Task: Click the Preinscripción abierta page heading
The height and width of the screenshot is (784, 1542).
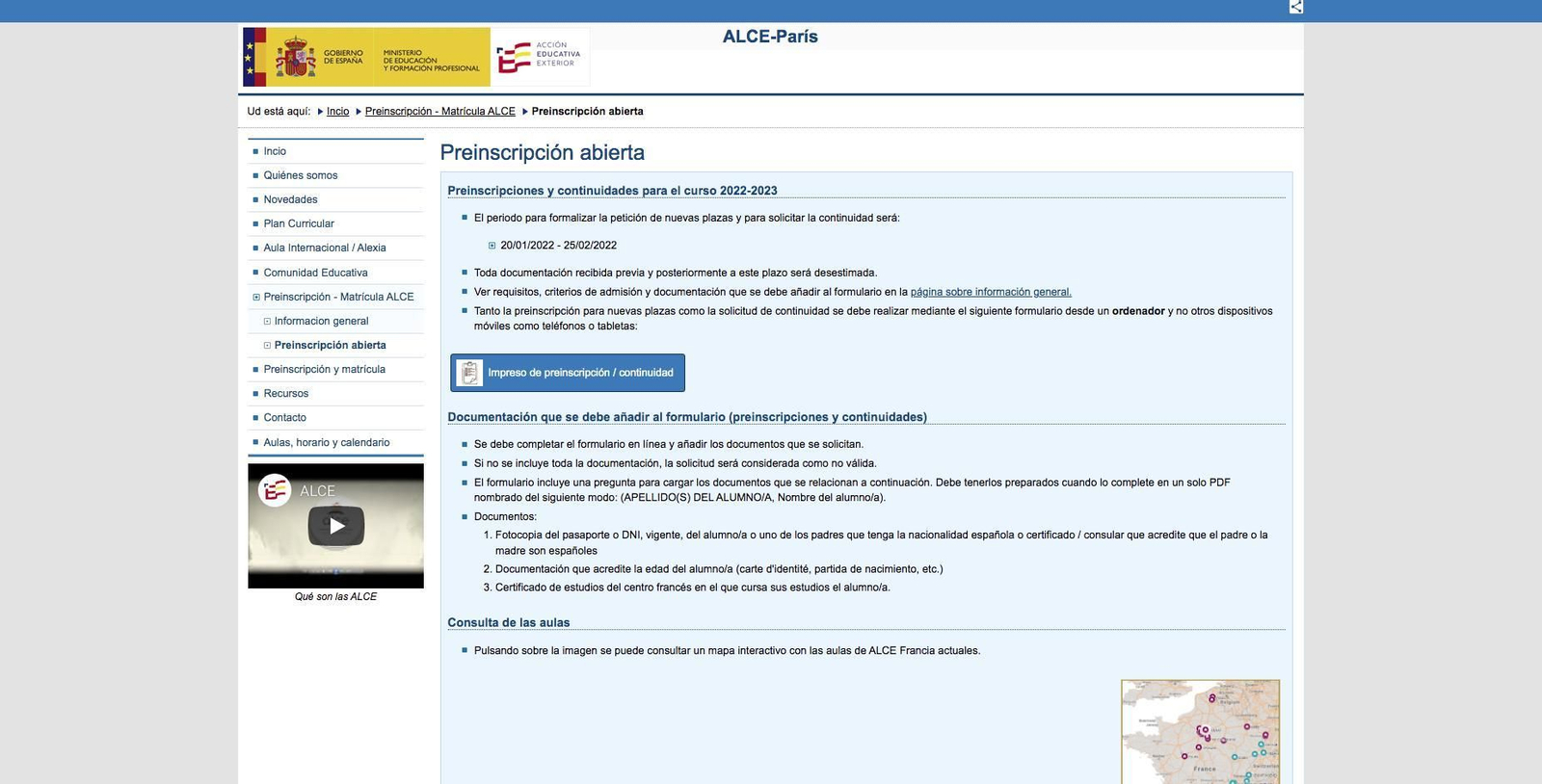Action: coord(542,152)
